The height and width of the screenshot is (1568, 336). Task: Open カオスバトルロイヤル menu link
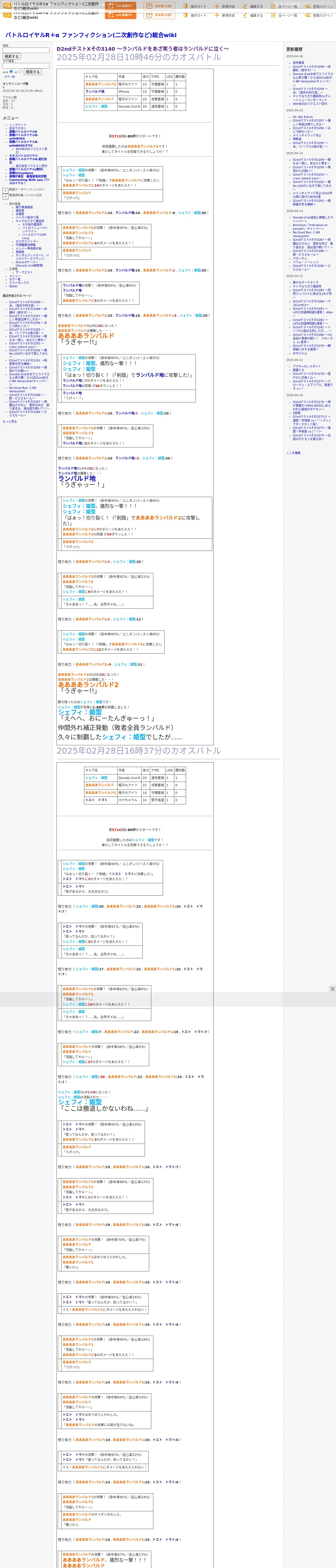tap(23, 156)
